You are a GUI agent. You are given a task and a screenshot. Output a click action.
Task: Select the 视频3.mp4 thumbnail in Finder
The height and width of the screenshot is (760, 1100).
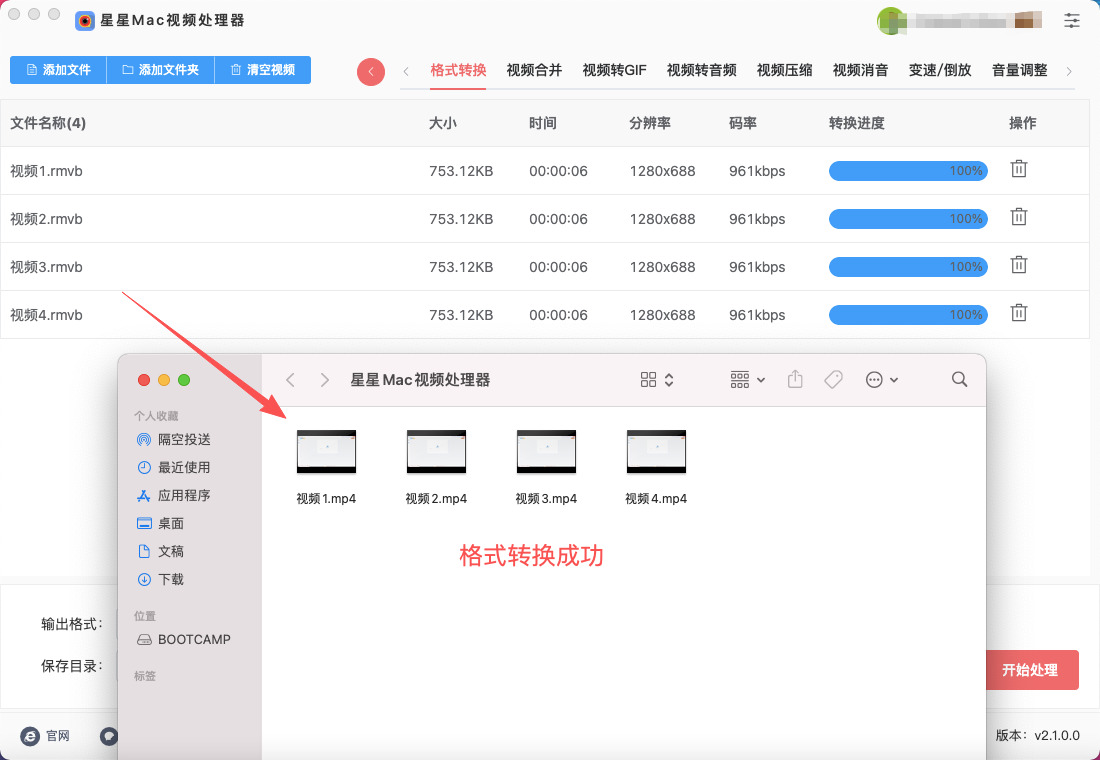(546, 451)
